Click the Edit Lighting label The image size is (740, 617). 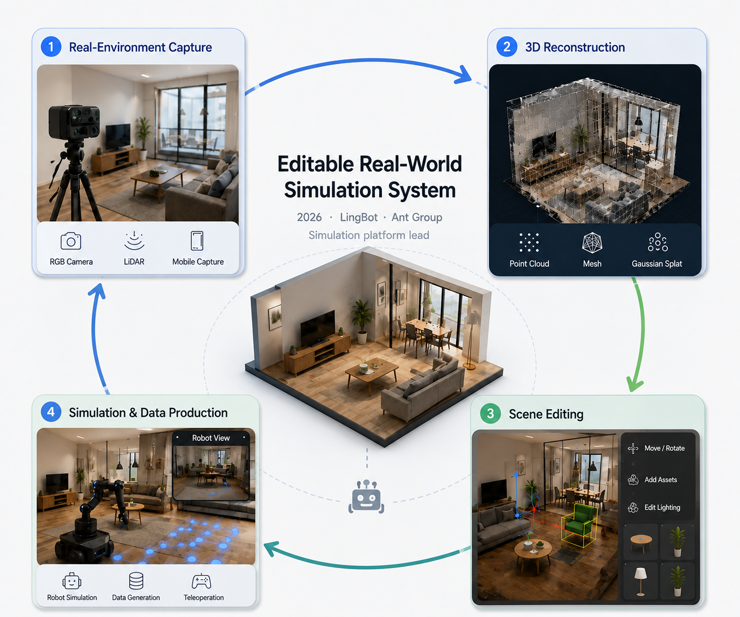tap(662, 507)
